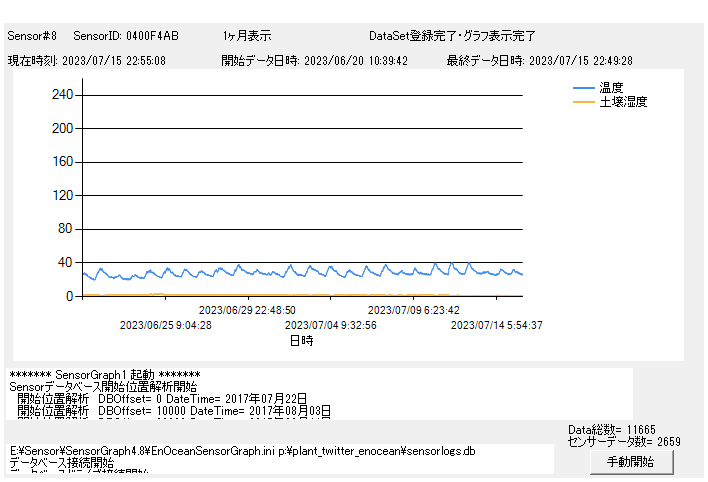Image resolution: width=708 pixels, height=482 pixels.
Task: Click the EnOceanSensorGraph.ini path text box
Action: pos(280,458)
